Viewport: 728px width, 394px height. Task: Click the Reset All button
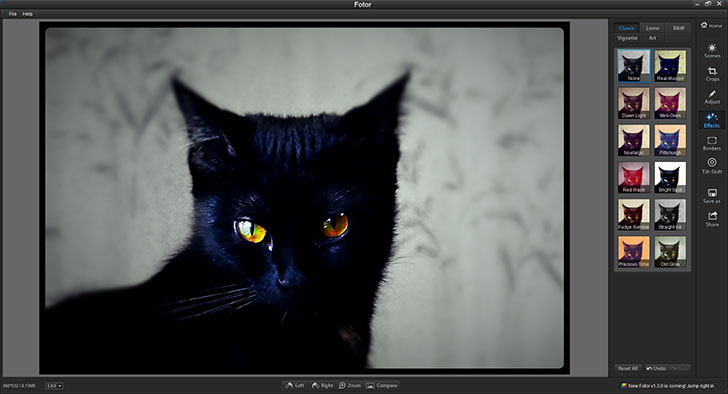click(x=628, y=368)
